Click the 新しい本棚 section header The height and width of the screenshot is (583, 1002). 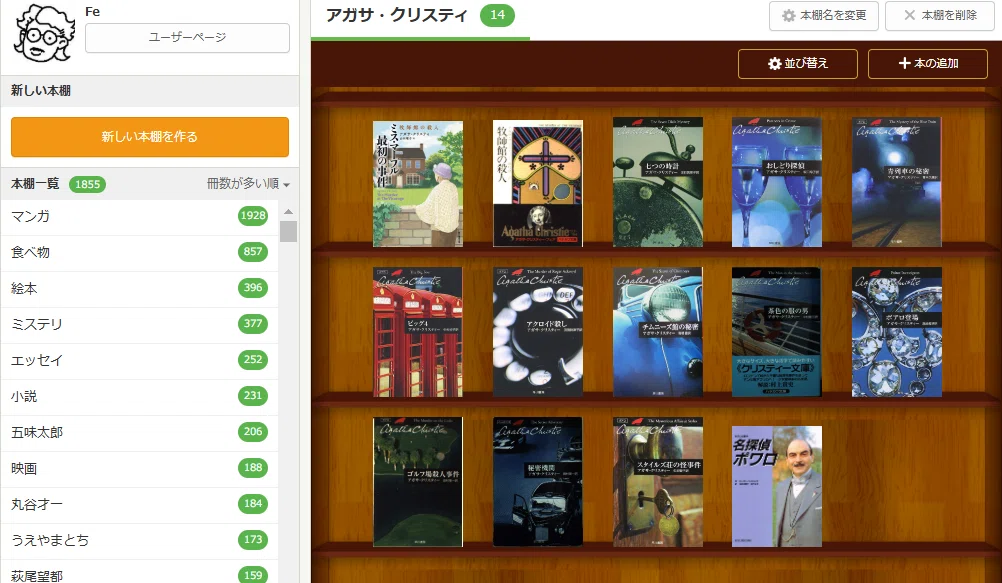(150, 91)
